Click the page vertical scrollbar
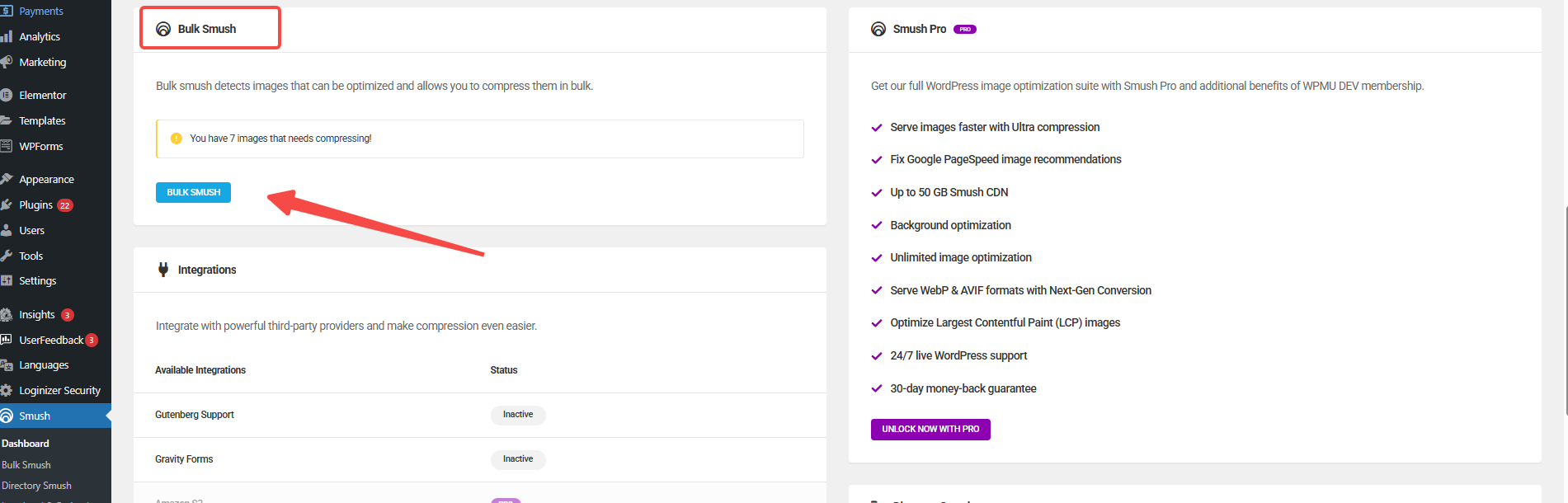The image size is (1568, 503). point(1565,309)
